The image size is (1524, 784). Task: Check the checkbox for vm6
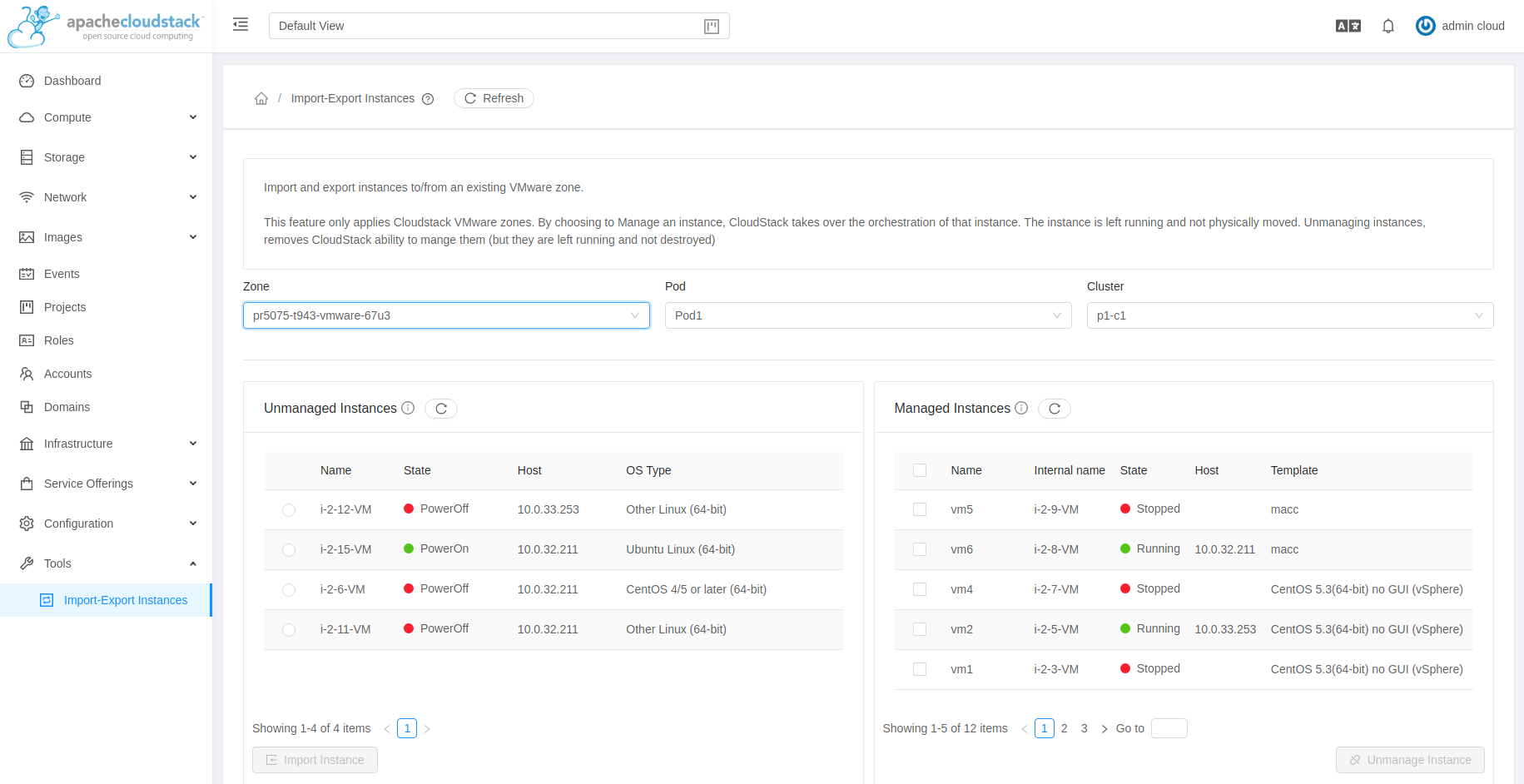point(920,549)
